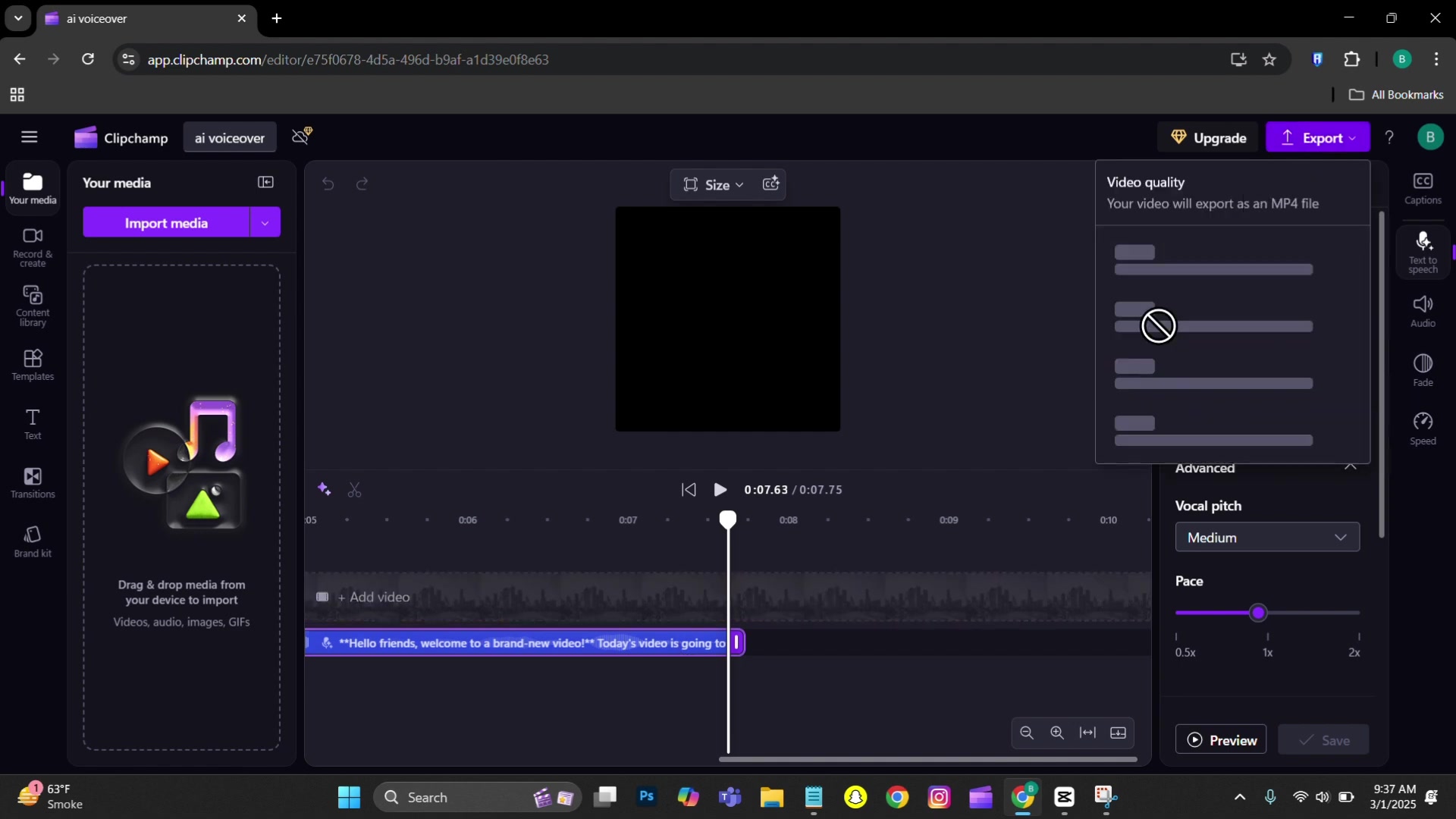Collapse the Advanced section
Screen dimensions: 1456x819
(1351, 468)
